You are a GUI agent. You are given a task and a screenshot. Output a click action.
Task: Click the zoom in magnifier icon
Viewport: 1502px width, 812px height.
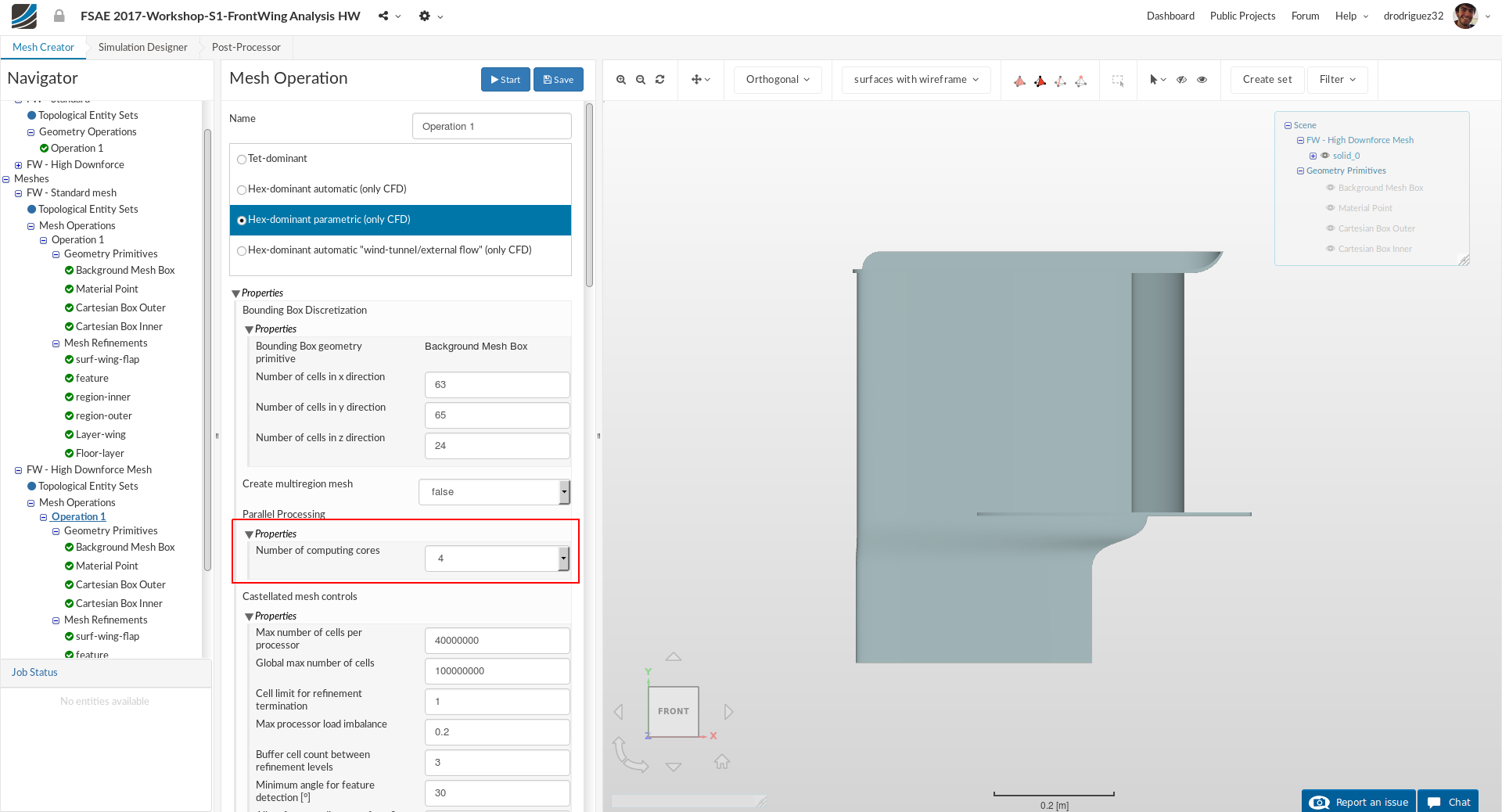(620, 80)
